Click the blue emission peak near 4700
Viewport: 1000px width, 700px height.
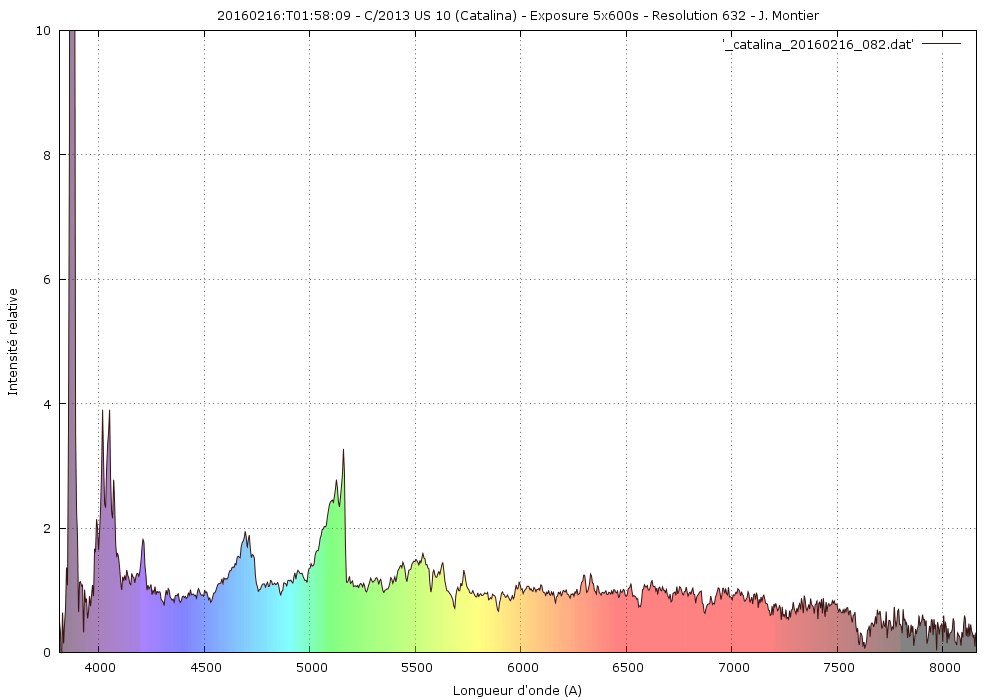point(246,534)
